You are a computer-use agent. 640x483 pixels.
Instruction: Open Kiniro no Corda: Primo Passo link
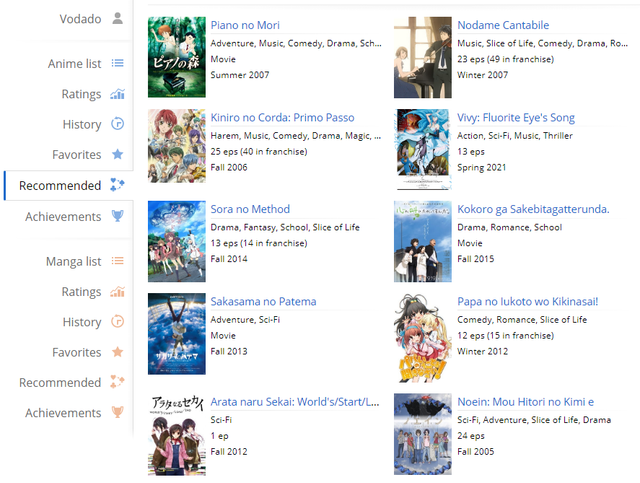pos(282,118)
